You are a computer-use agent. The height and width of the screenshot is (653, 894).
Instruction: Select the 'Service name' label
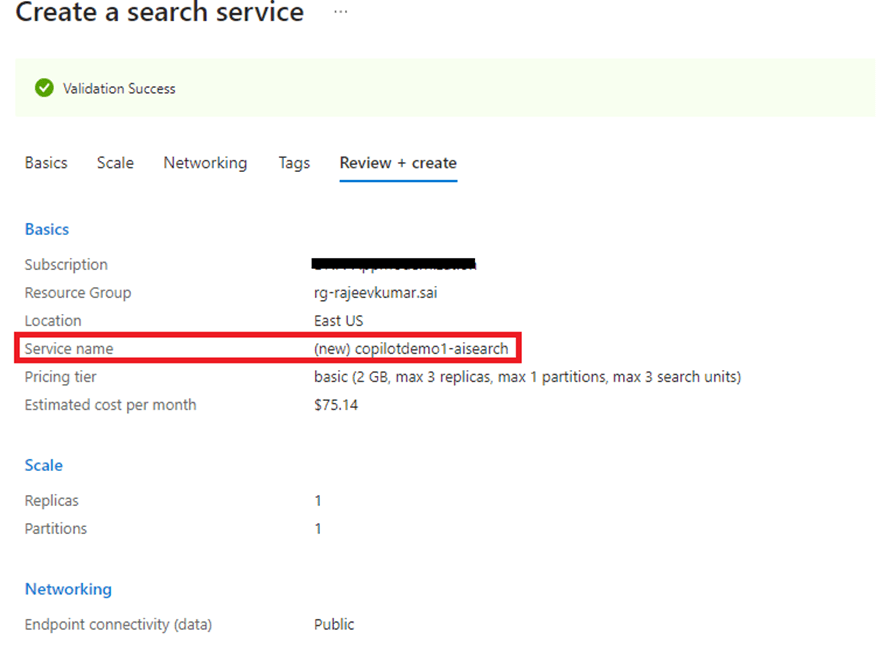click(x=69, y=348)
